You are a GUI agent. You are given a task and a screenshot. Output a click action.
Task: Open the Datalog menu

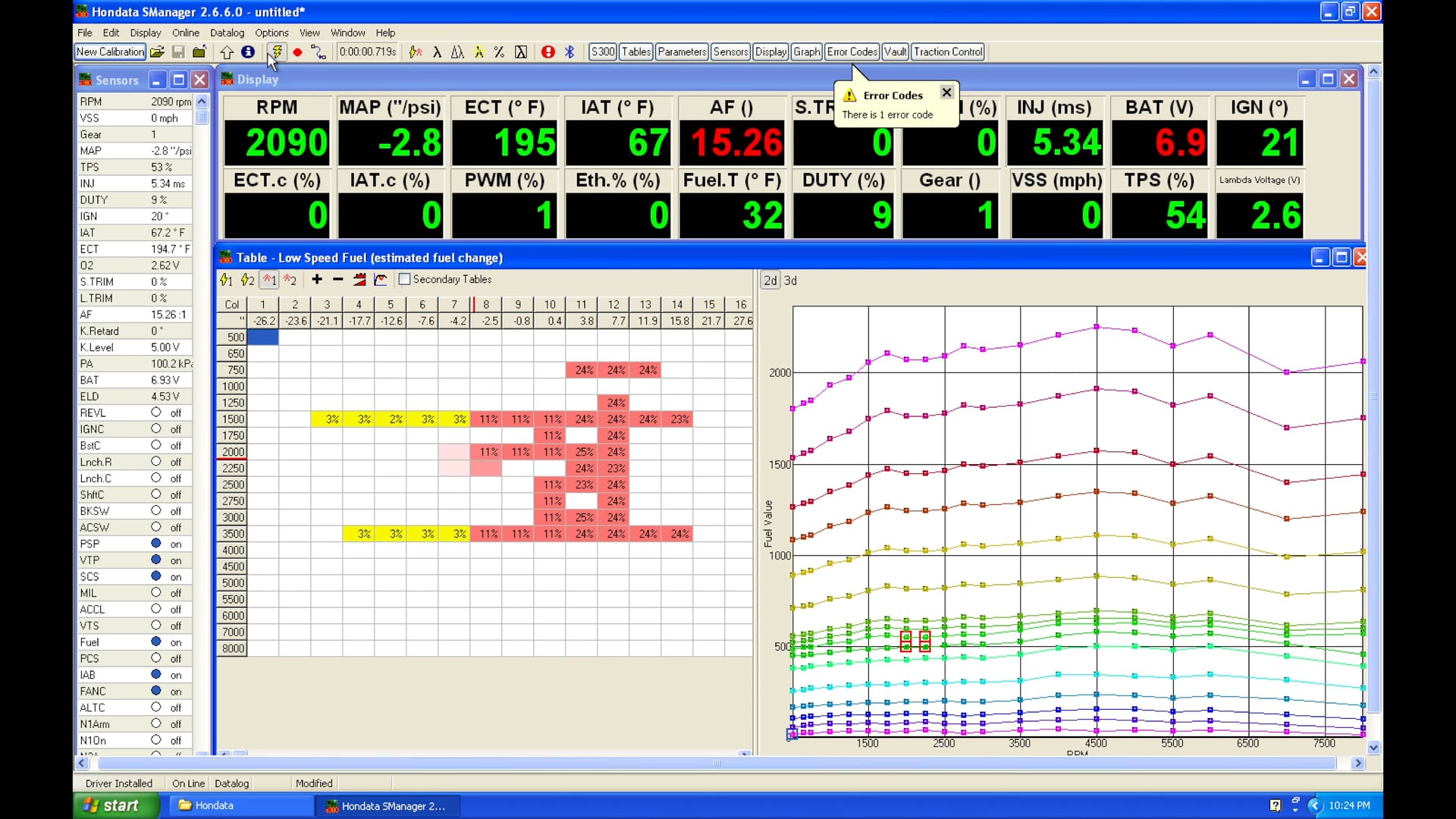[227, 33]
